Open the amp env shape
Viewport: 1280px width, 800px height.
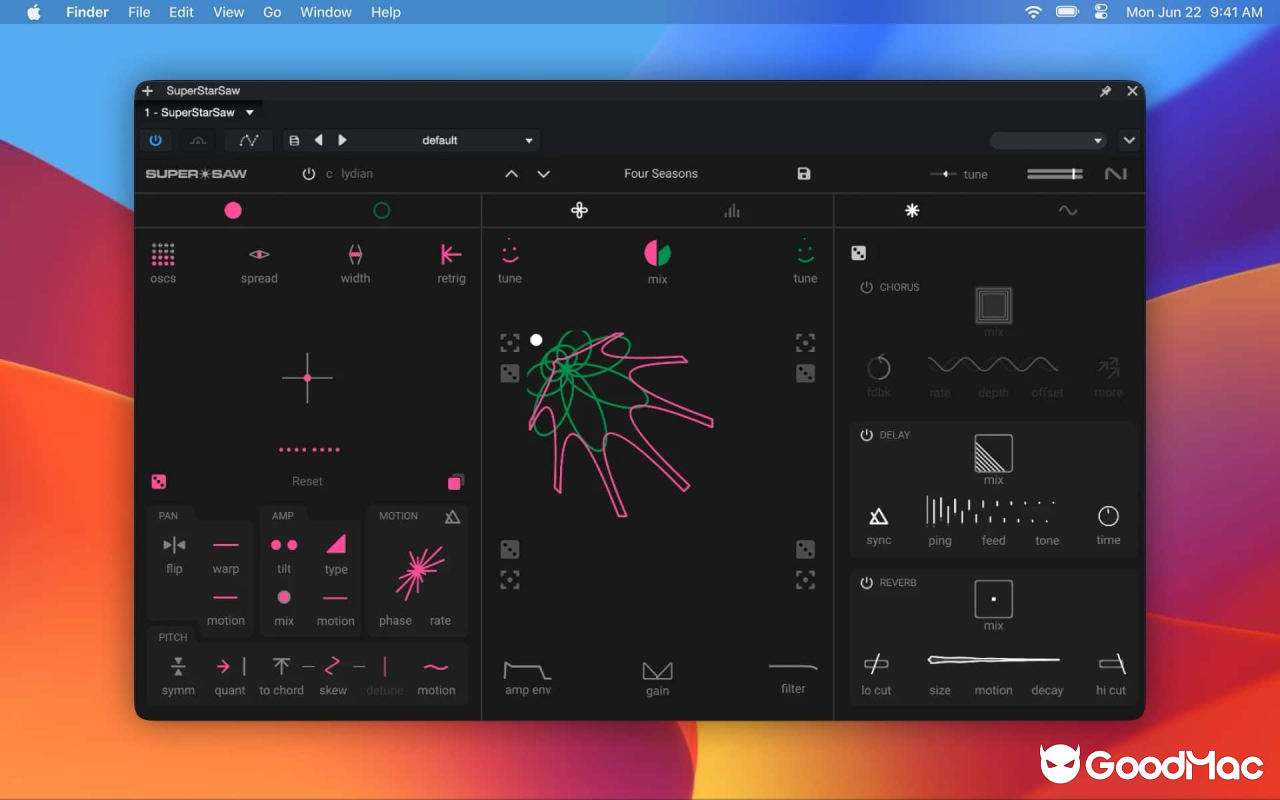[x=527, y=670]
